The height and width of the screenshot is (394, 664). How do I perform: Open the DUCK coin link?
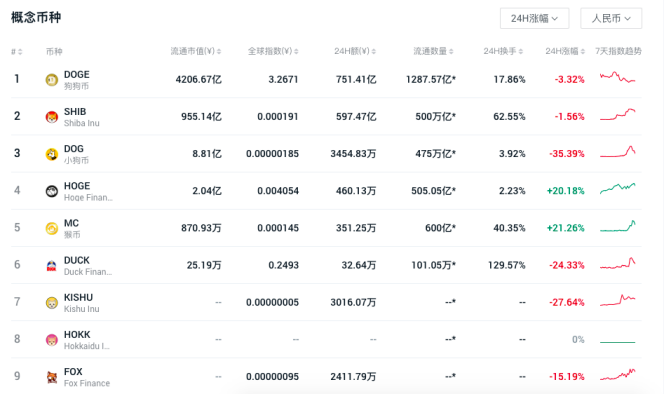[x=88, y=266]
